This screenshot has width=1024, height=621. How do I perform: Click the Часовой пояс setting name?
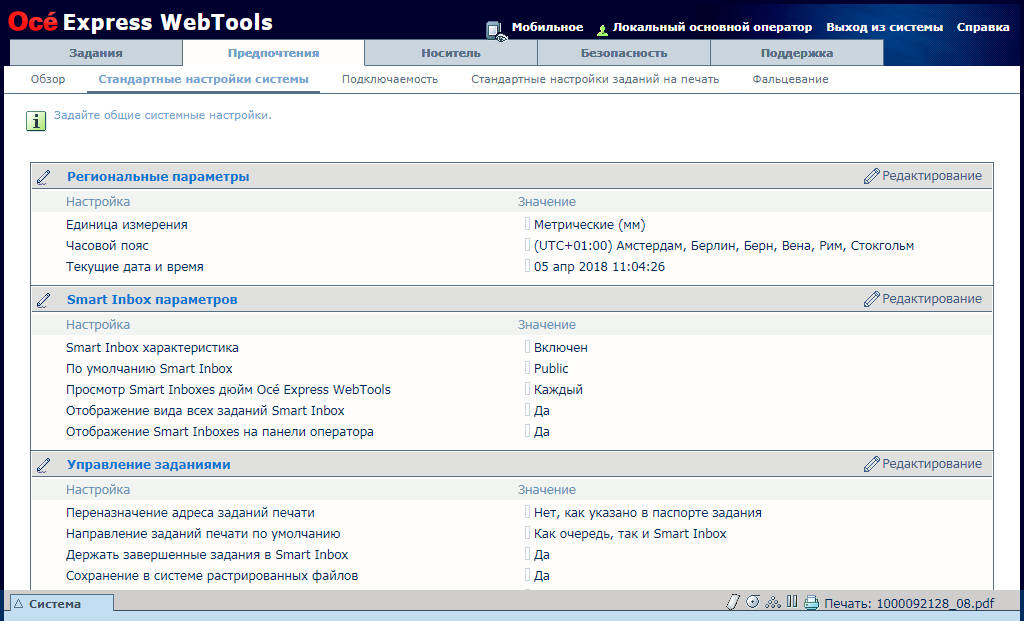point(107,246)
